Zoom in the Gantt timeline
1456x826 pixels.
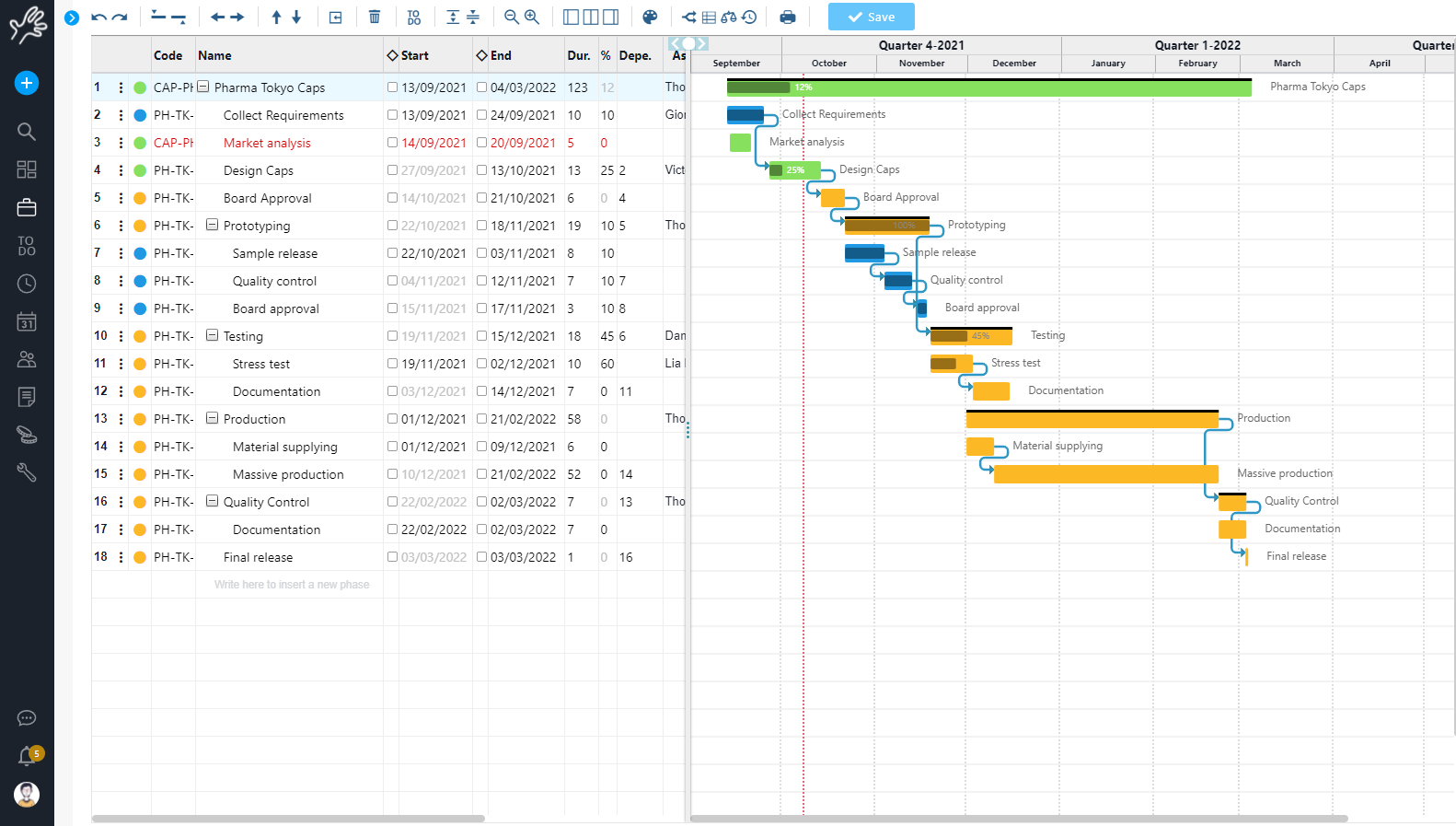click(x=532, y=17)
